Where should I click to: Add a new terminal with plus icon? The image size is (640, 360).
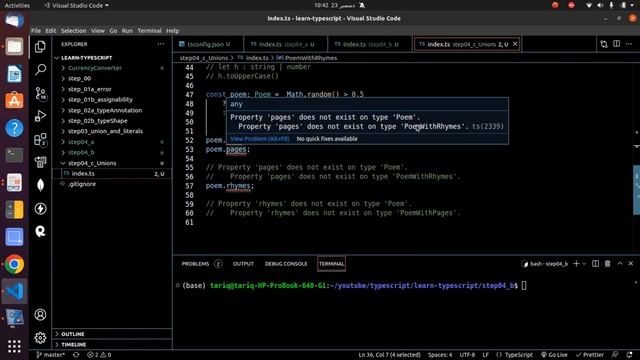tap(576, 264)
